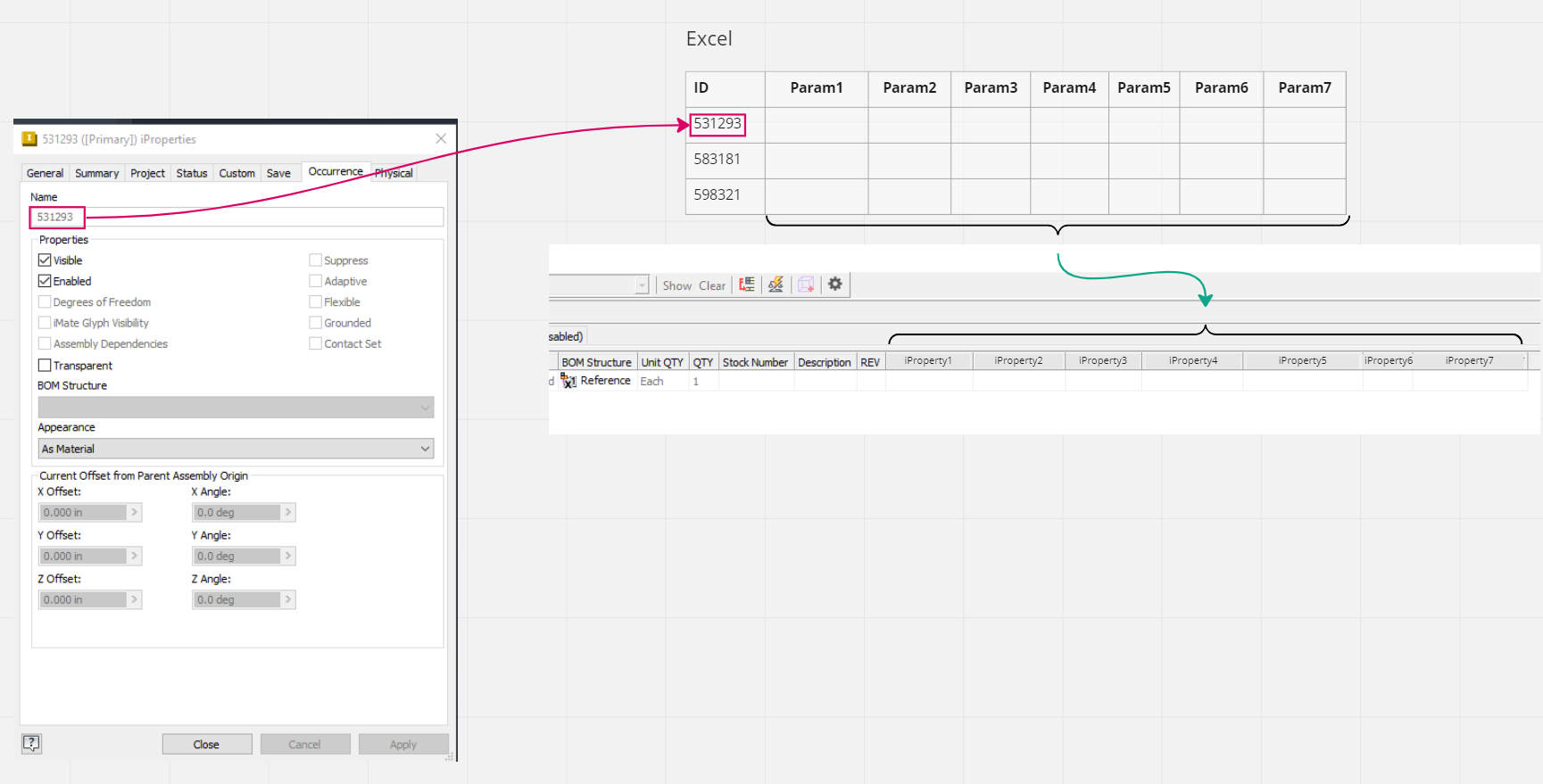Open BOM settings with the gear icon
The image size is (1543, 784).
835,284
